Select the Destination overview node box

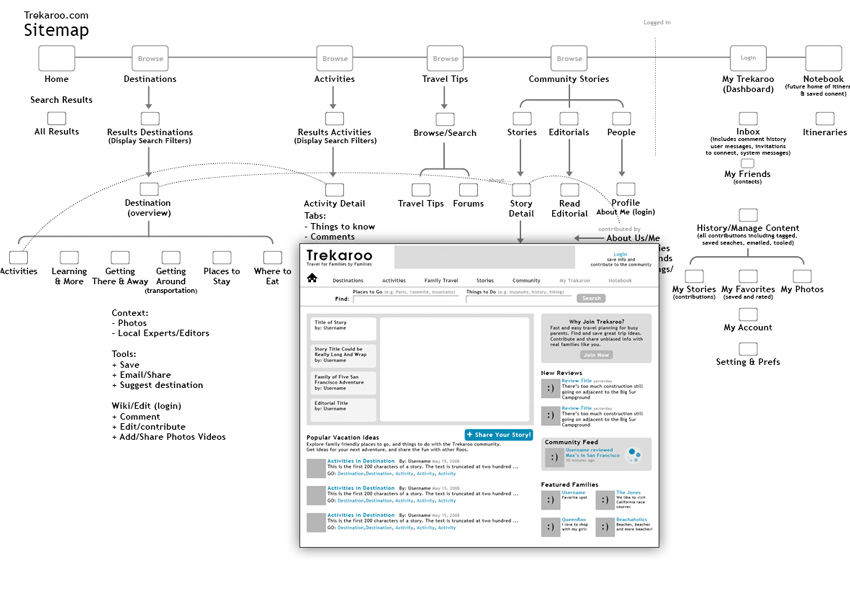click(x=149, y=189)
